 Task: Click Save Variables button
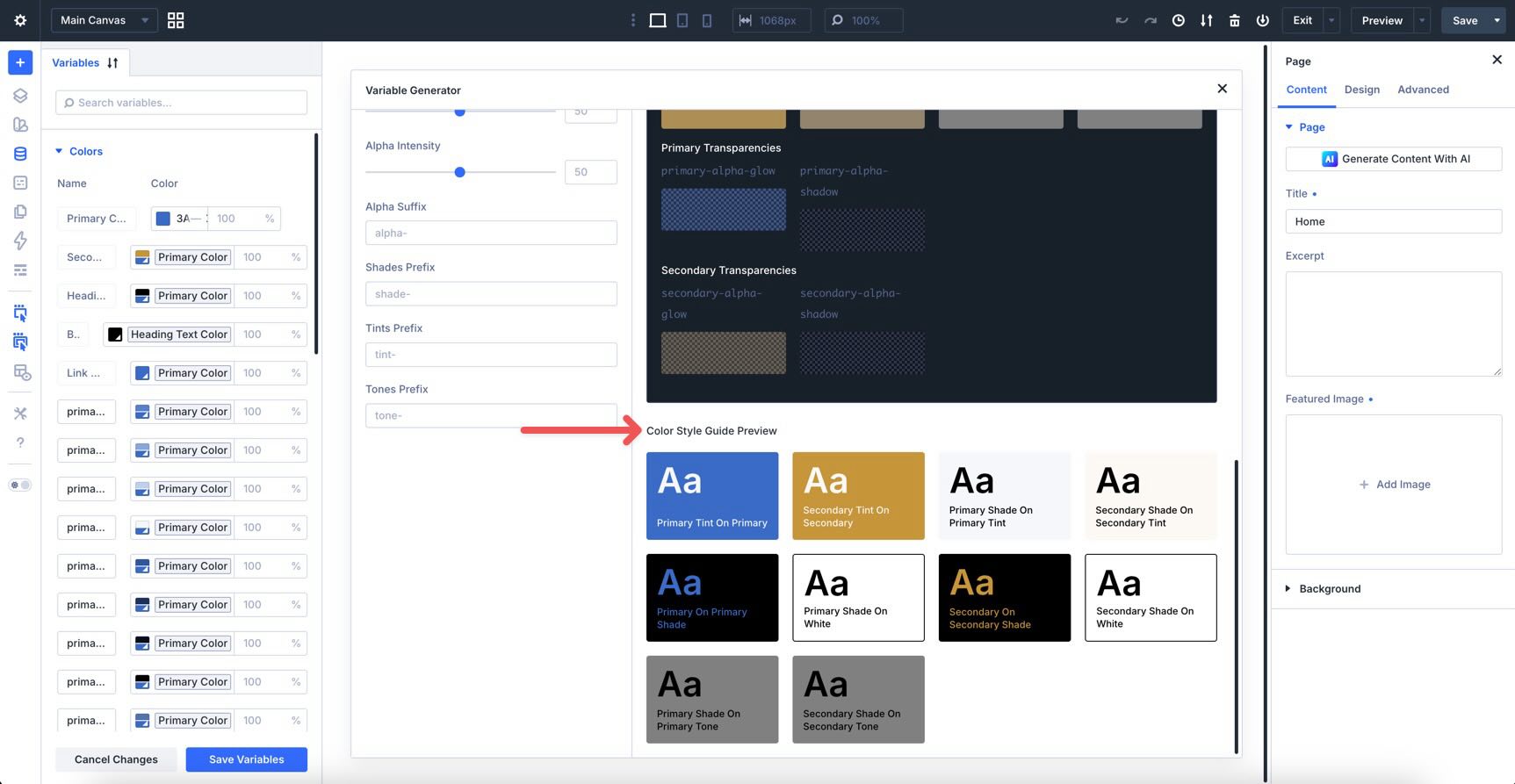[247, 759]
